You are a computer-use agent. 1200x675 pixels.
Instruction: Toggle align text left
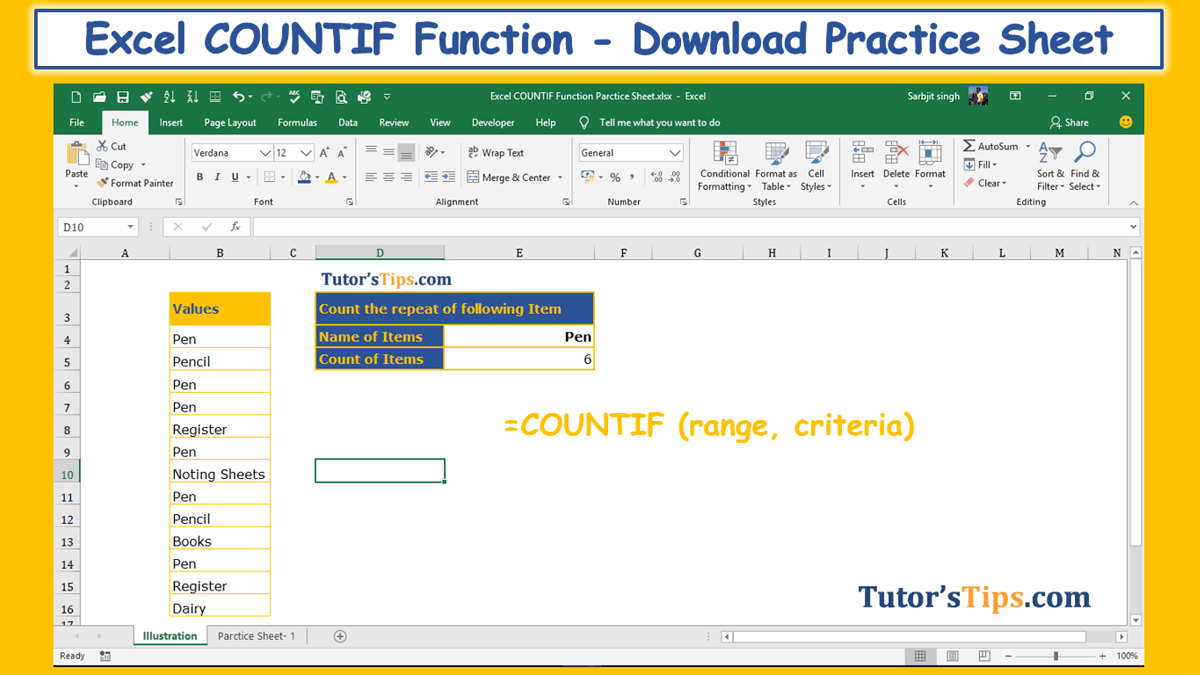(x=371, y=177)
